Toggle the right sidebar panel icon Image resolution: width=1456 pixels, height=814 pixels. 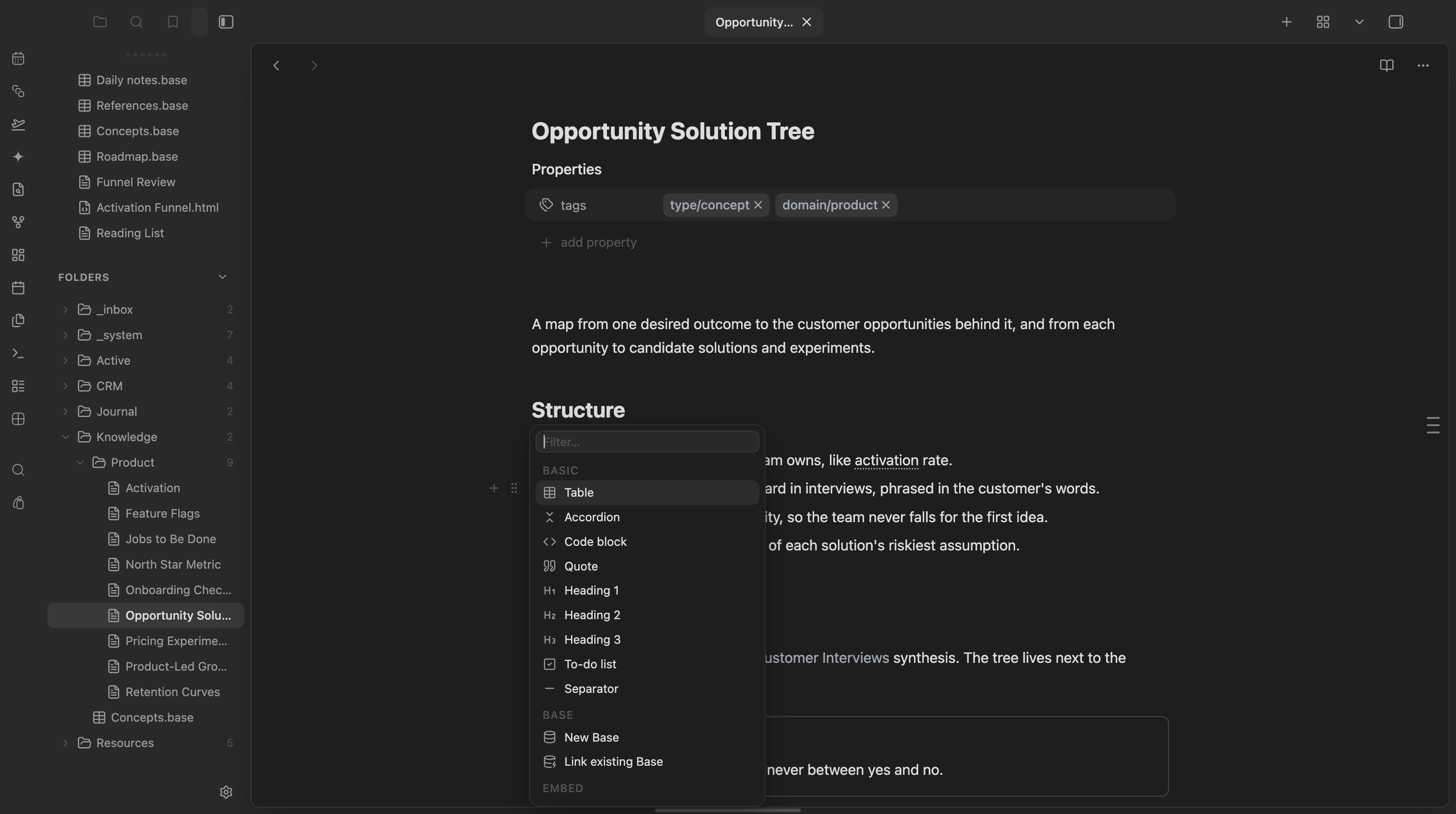1395,22
